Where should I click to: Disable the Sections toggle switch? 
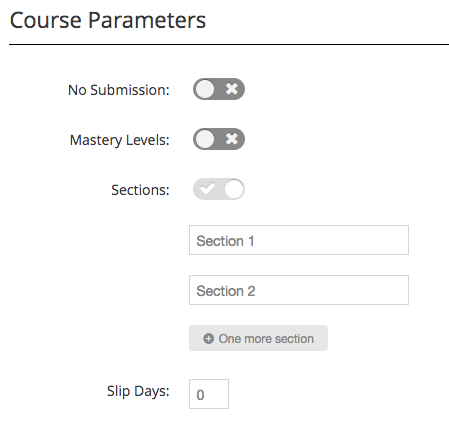[x=219, y=189]
